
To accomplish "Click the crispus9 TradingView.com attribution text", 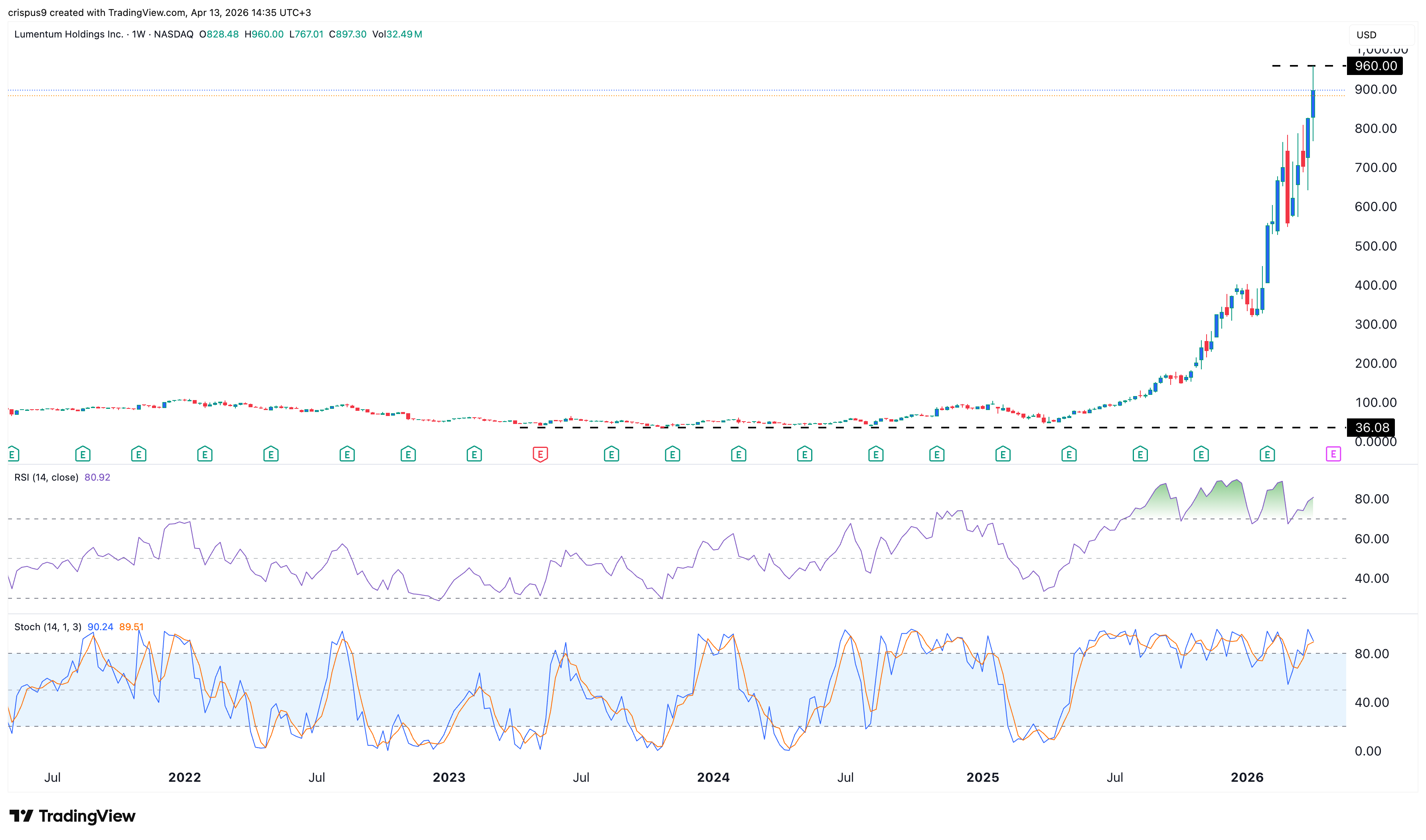I will (x=159, y=12).
